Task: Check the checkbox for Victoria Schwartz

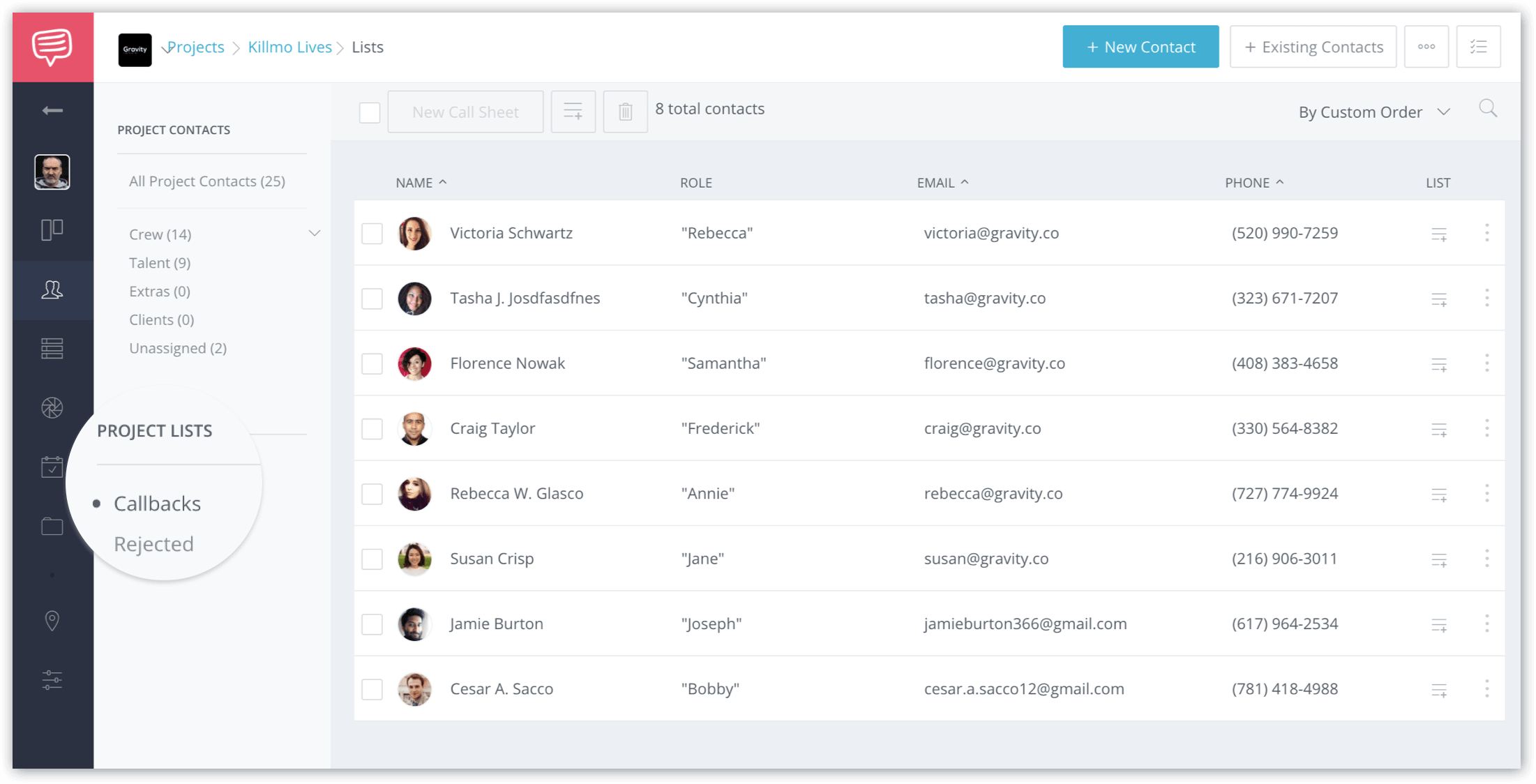Action: click(372, 232)
